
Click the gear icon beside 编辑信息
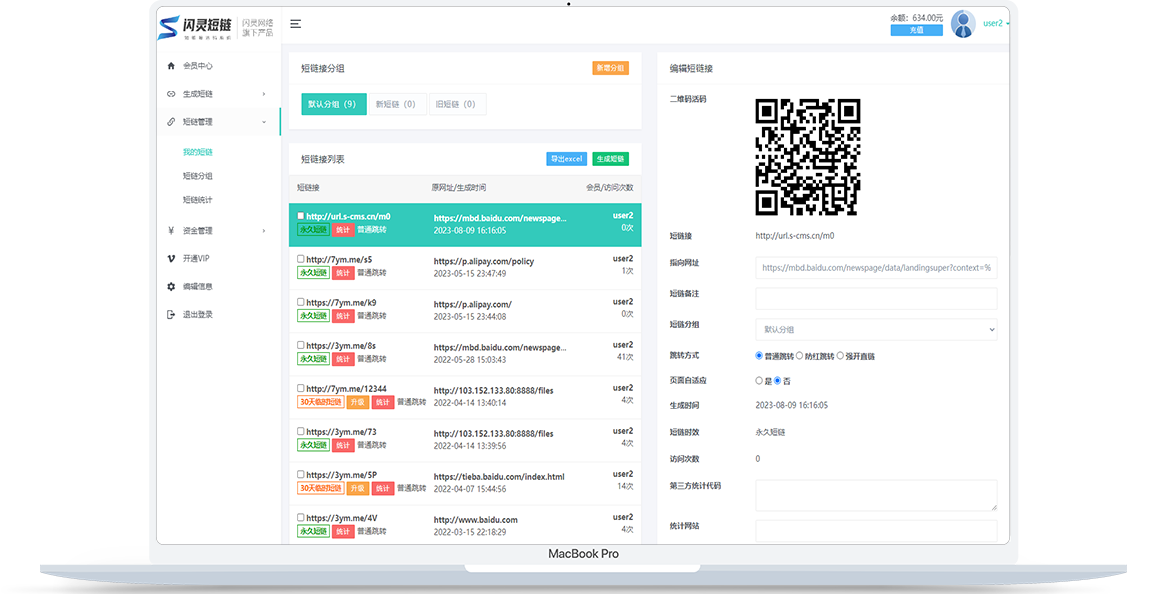(x=171, y=286)
